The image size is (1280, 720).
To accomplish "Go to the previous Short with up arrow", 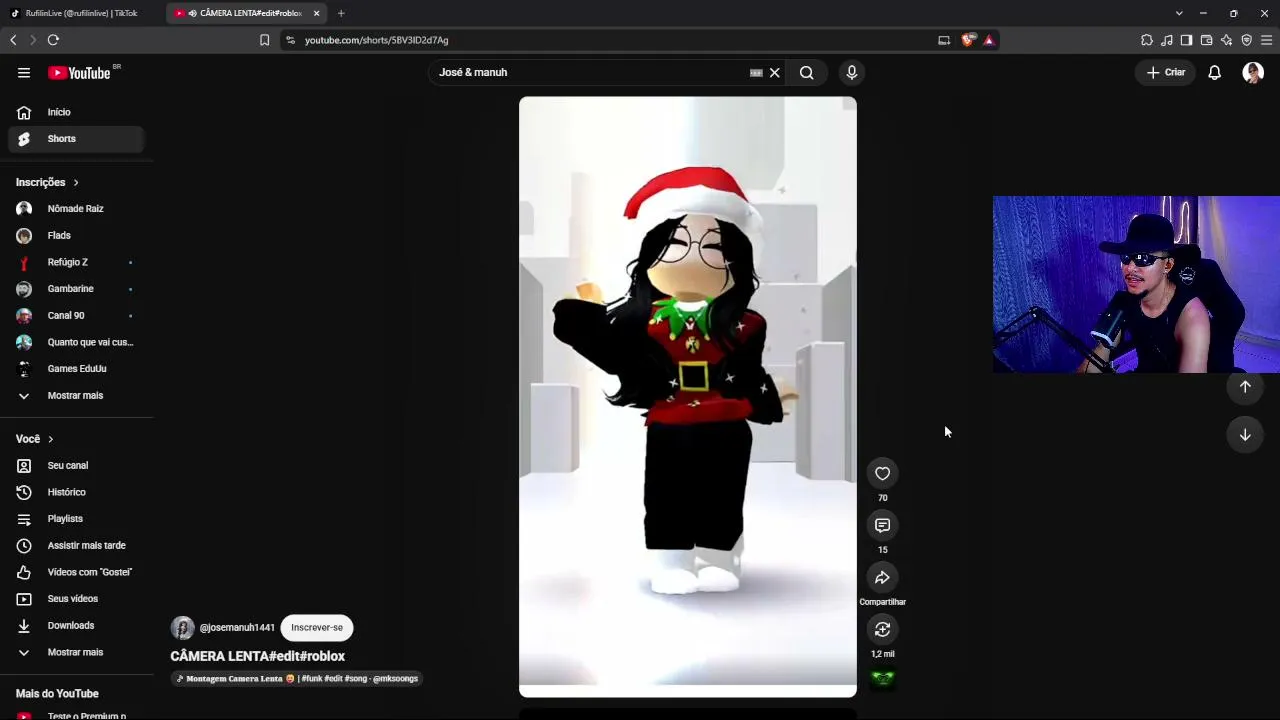I will (1245, 387).
